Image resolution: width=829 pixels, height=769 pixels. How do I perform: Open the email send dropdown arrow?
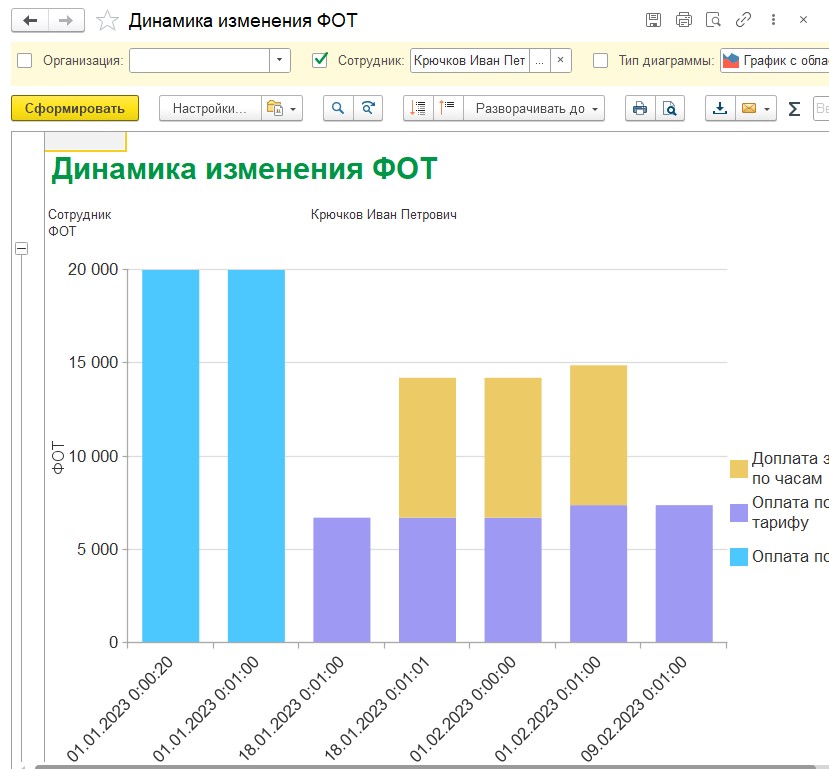click(x=767, y=109)
